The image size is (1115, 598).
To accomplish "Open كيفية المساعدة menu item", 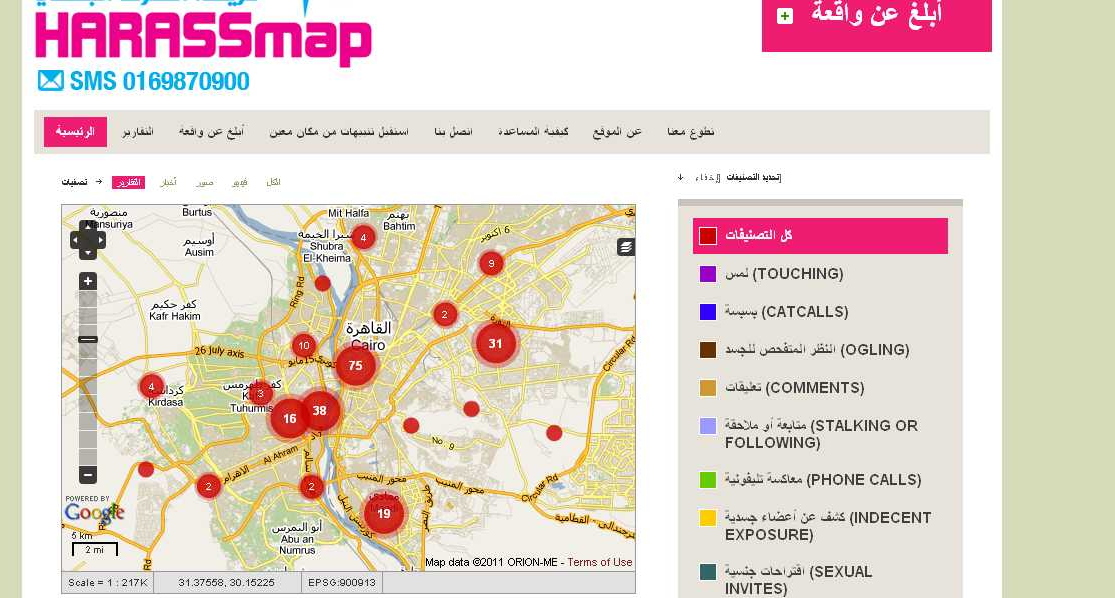I will pyautogui.click(x=533, y=132).
